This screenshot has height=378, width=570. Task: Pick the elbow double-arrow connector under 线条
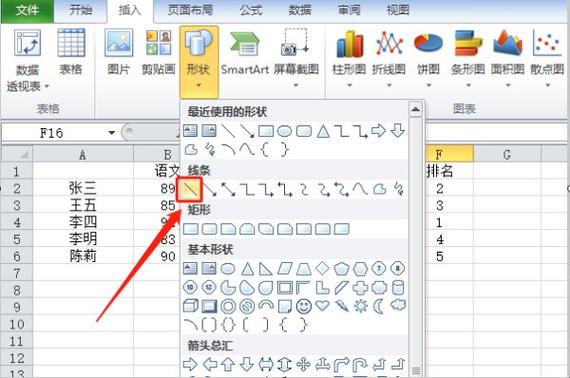[x=285, y=189]
